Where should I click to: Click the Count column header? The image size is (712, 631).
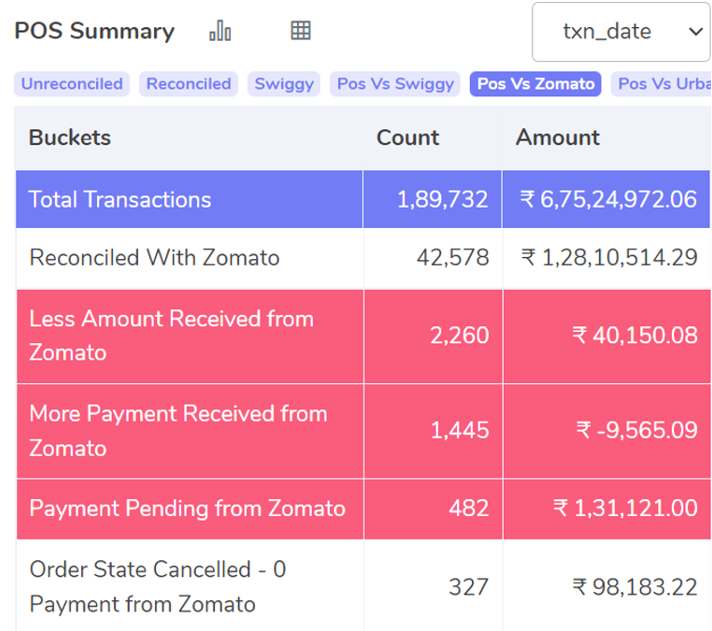408,138
